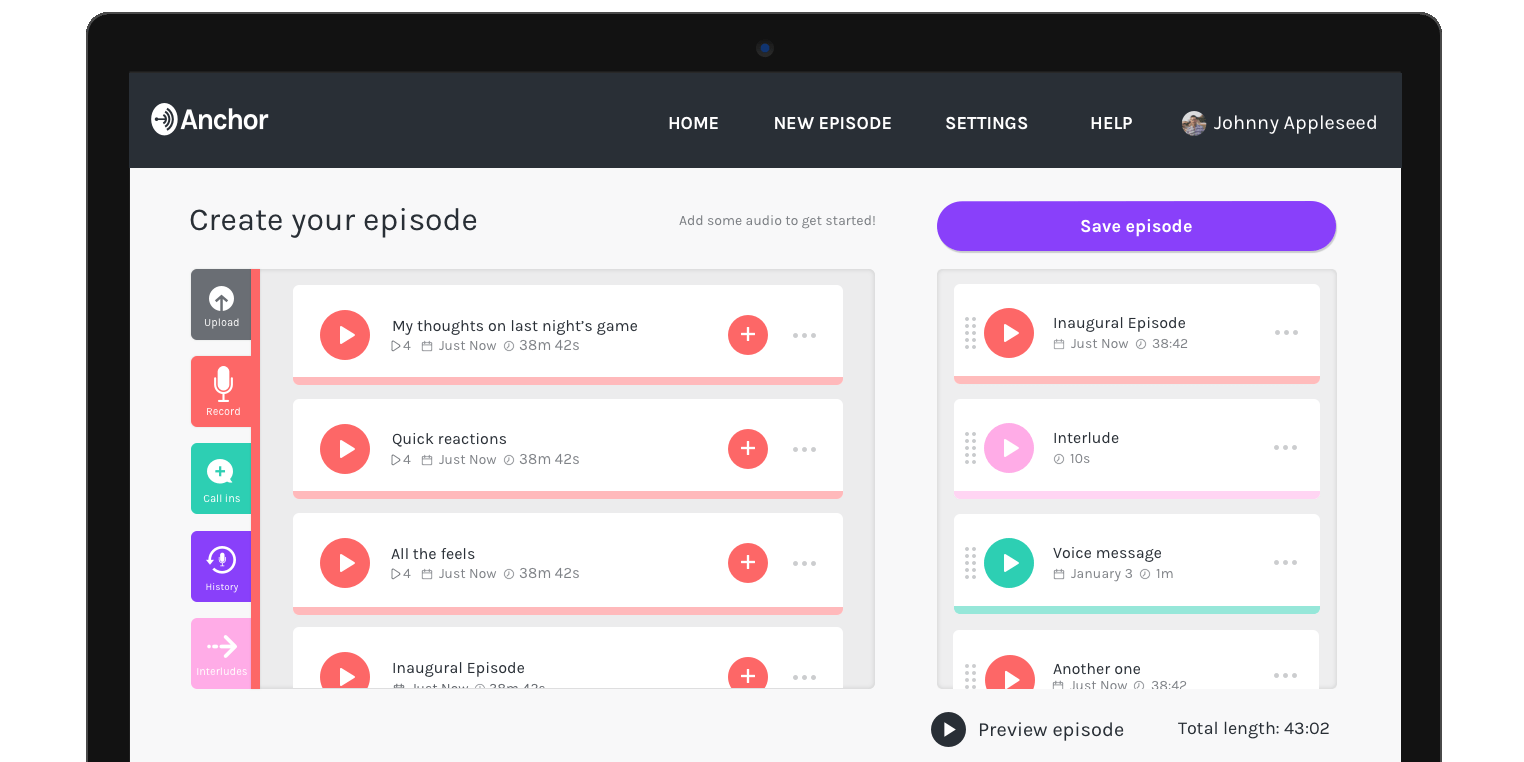Screen dimensions: 1524x762
Task: Open the options menu for 'Voice message'
Action: [1286, 562]
